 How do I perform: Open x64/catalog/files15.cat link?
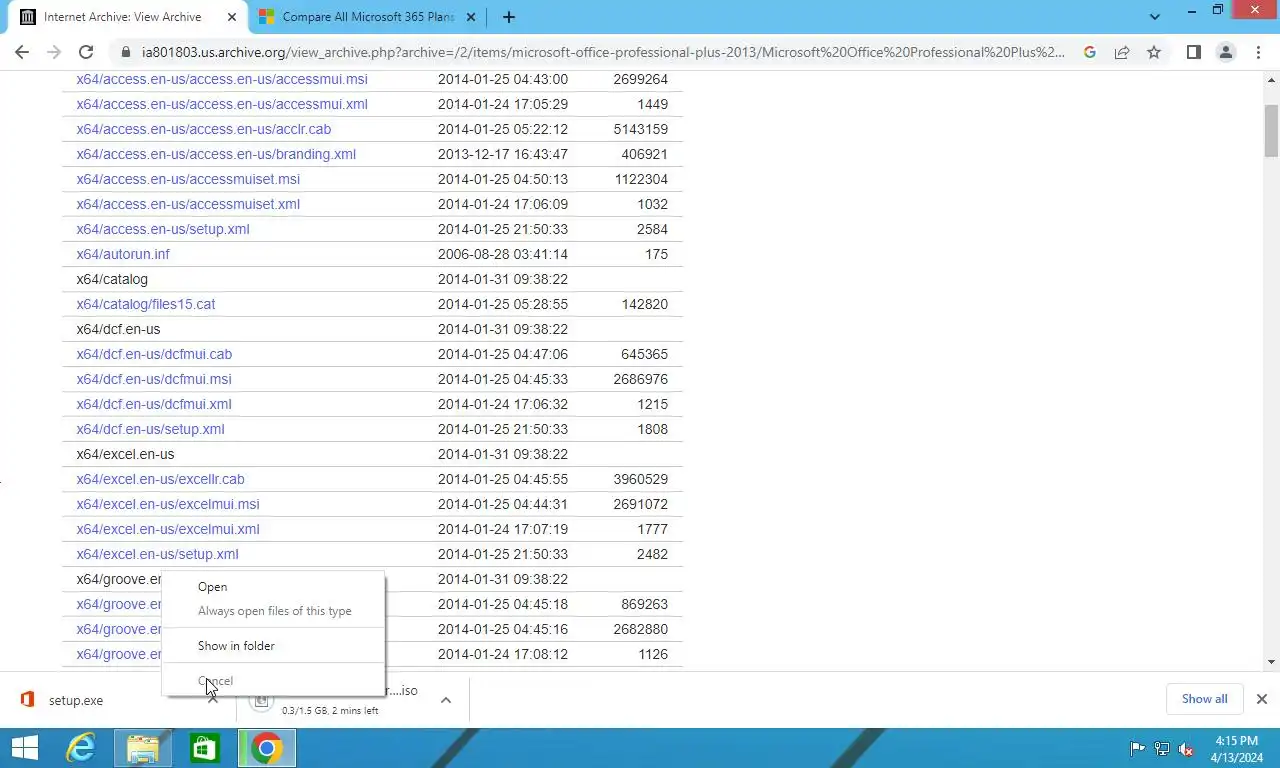point(146,304)
